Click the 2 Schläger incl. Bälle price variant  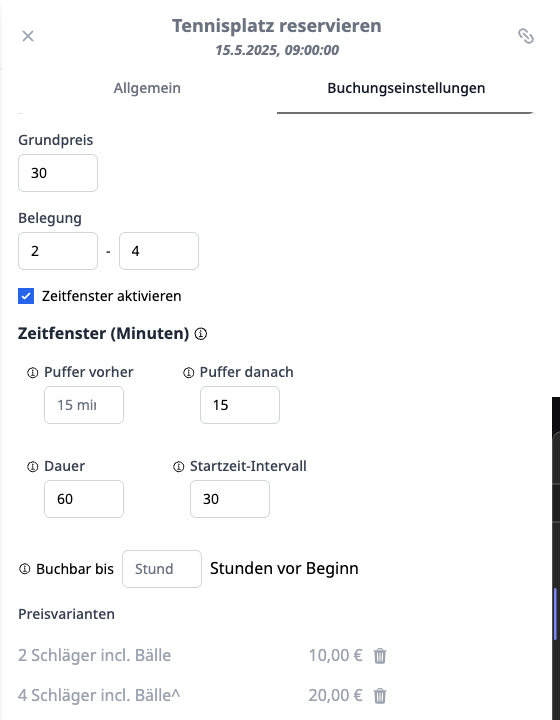coord(95,655)
